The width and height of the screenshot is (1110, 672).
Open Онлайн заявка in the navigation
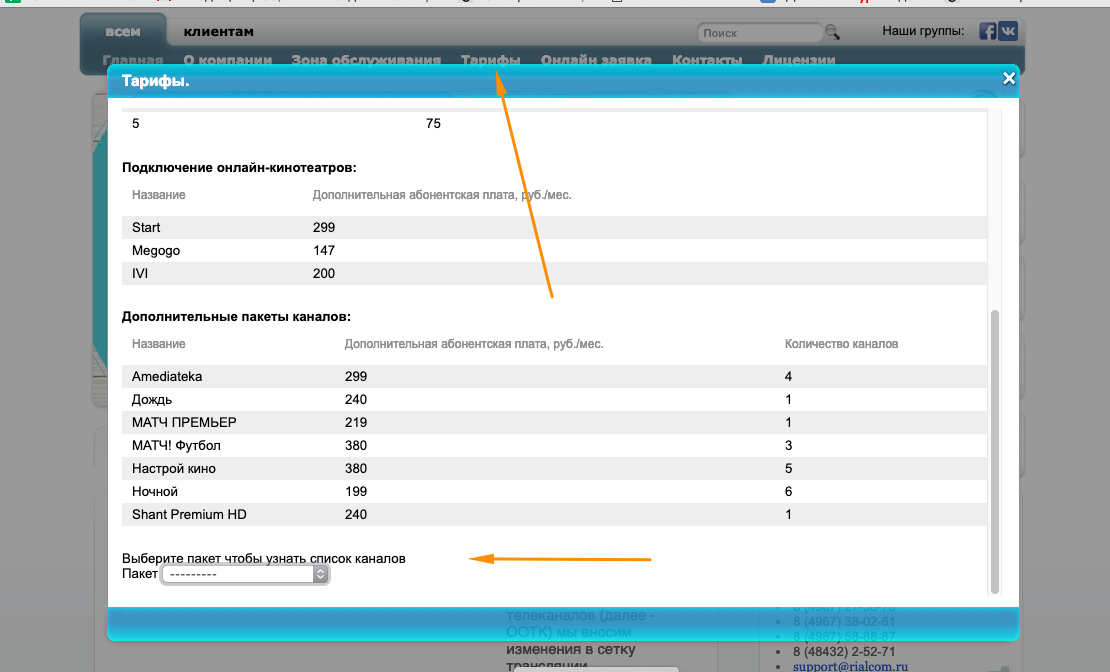point(596,60)
